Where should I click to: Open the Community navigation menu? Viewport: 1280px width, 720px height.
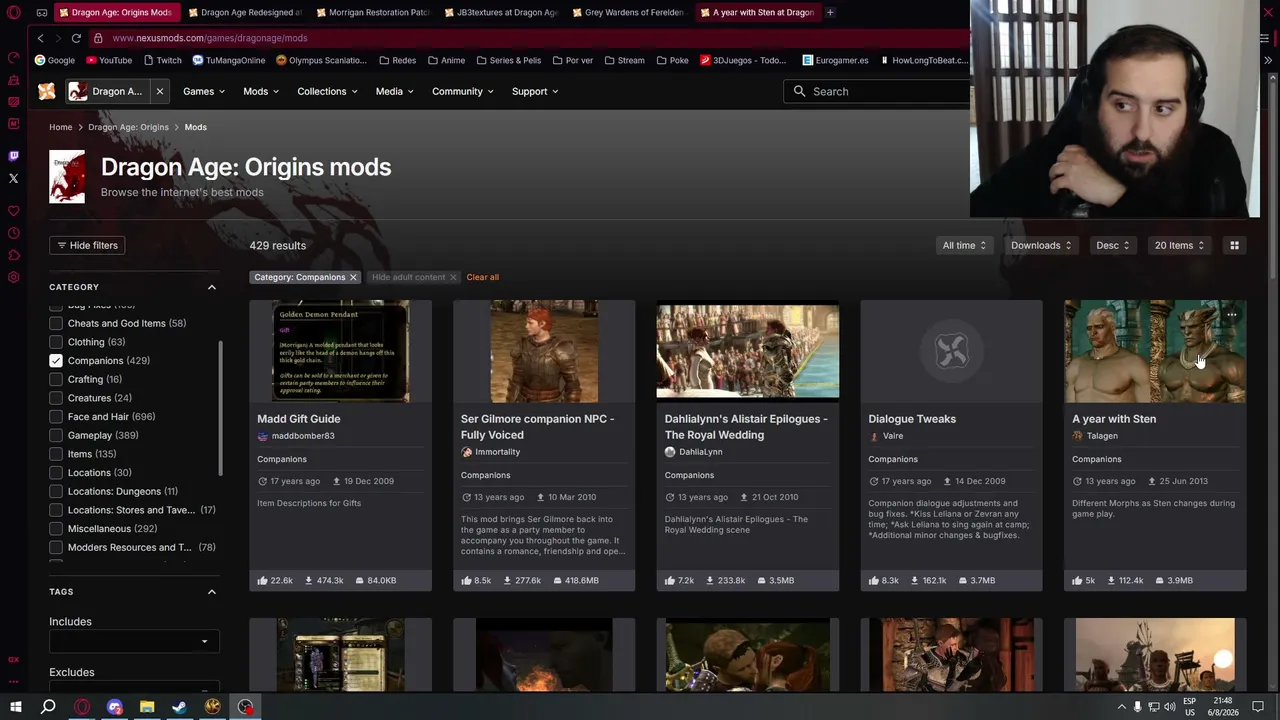[x=463, y=91]
